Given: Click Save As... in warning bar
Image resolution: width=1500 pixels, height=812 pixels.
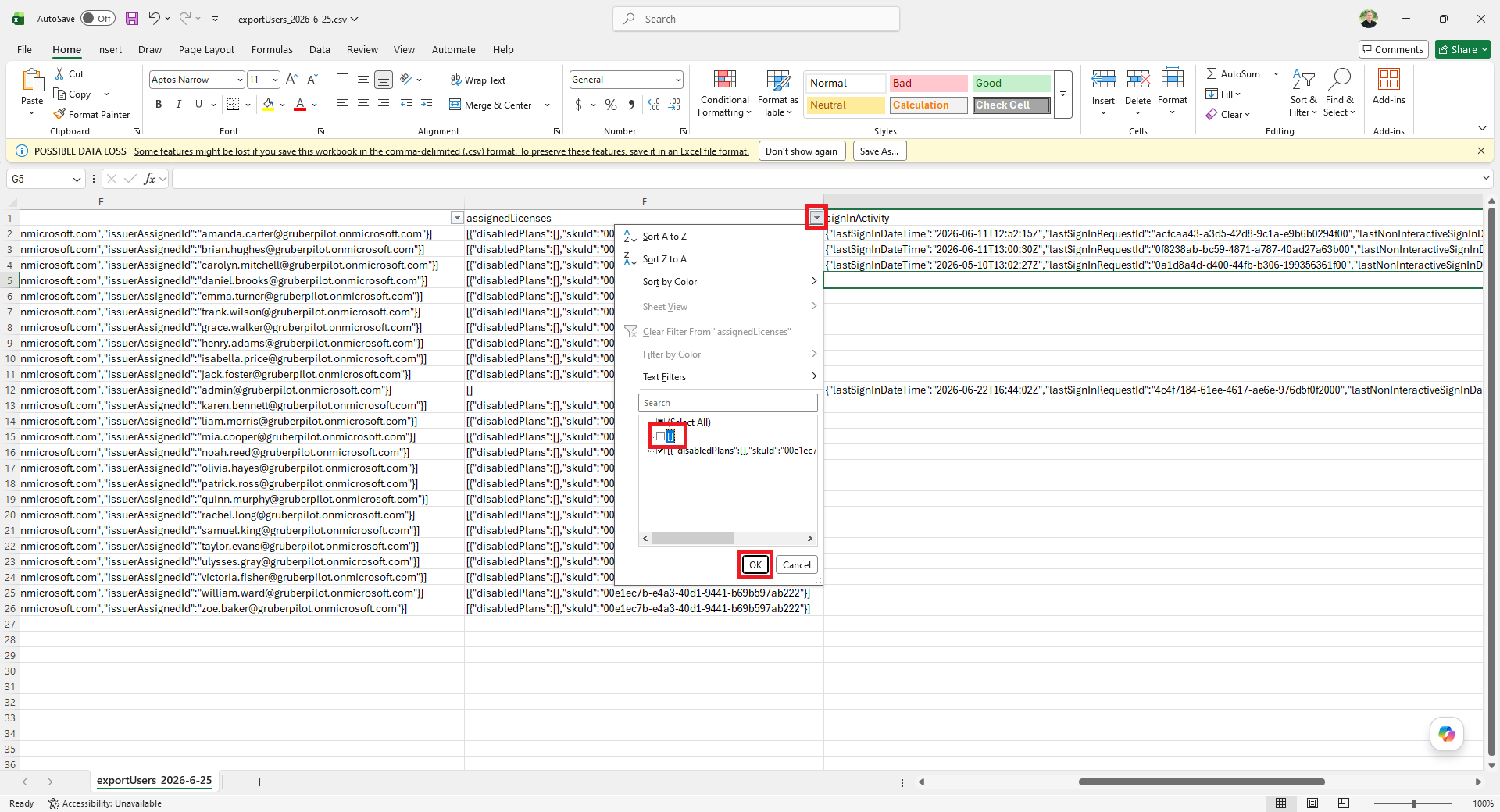Looking at the screenshot, I should coord(880,151).
